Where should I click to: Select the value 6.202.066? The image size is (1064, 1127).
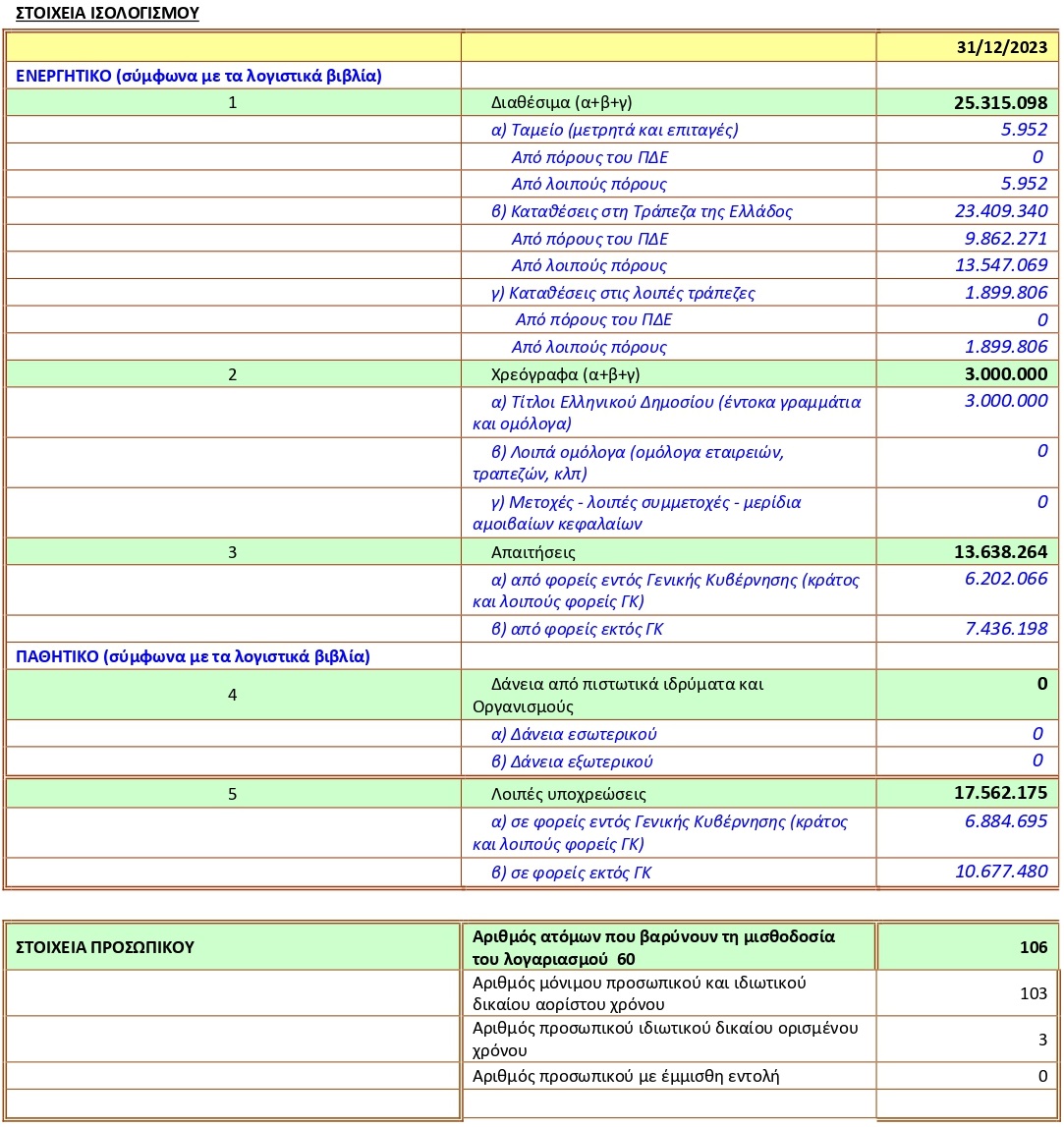click(x=1006, y=580)
